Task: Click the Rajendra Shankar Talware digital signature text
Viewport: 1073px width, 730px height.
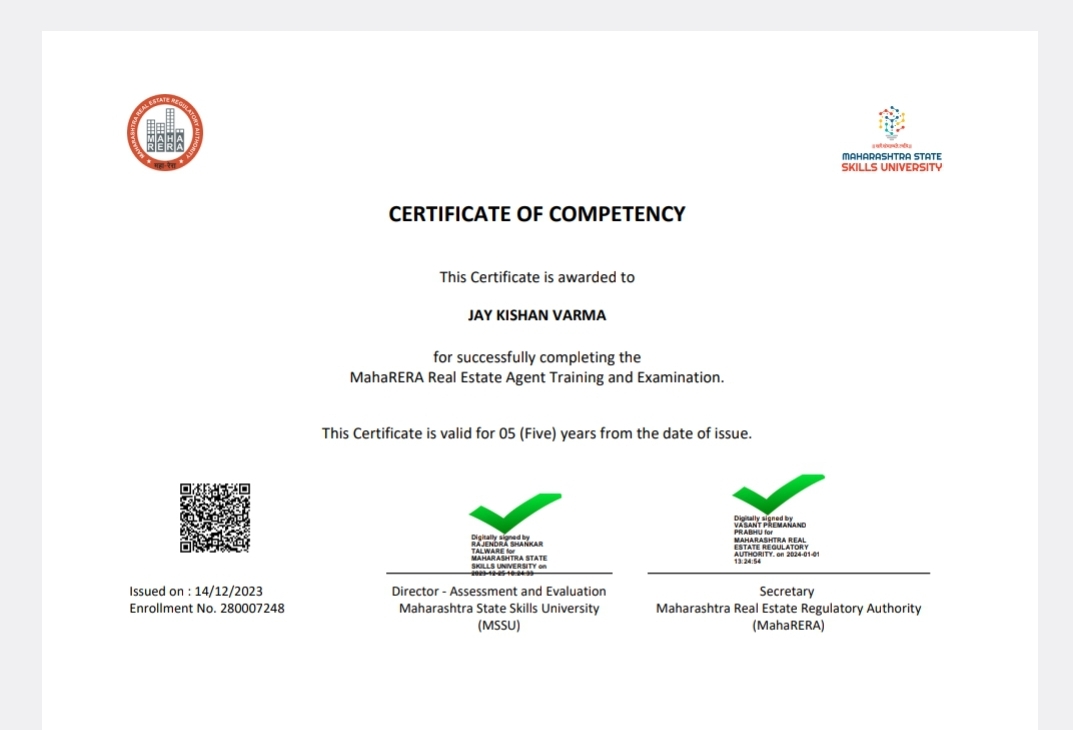Action: pyautogui.click(x=509, y=553)
